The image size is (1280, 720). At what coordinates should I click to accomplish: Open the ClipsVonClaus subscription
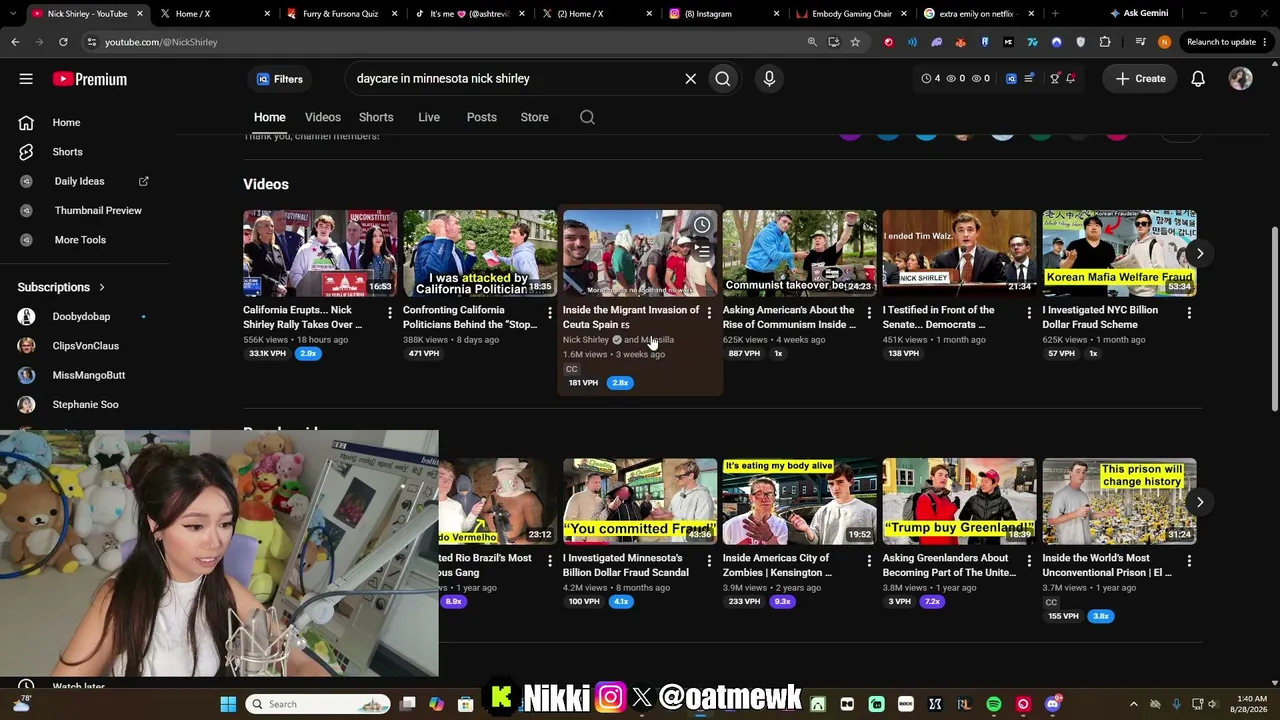(x=85, y=346)
